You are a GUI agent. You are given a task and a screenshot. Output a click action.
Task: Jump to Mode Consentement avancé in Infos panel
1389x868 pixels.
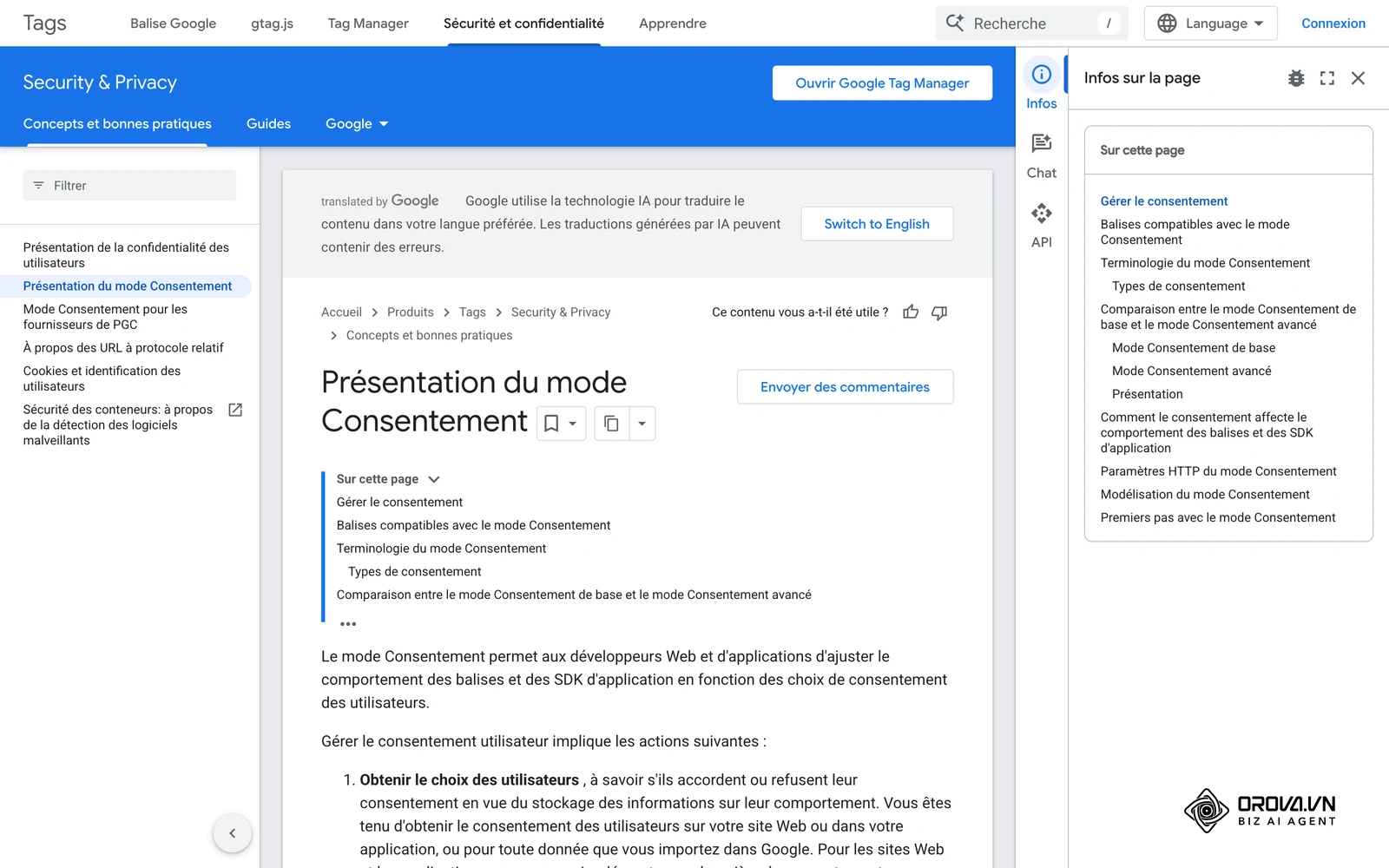pos(1191,372)
